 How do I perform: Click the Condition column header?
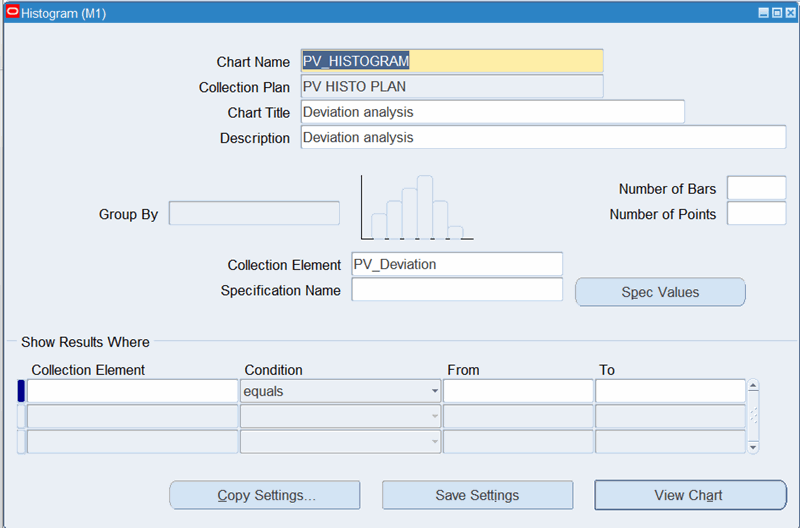click(x=273, y=370)
